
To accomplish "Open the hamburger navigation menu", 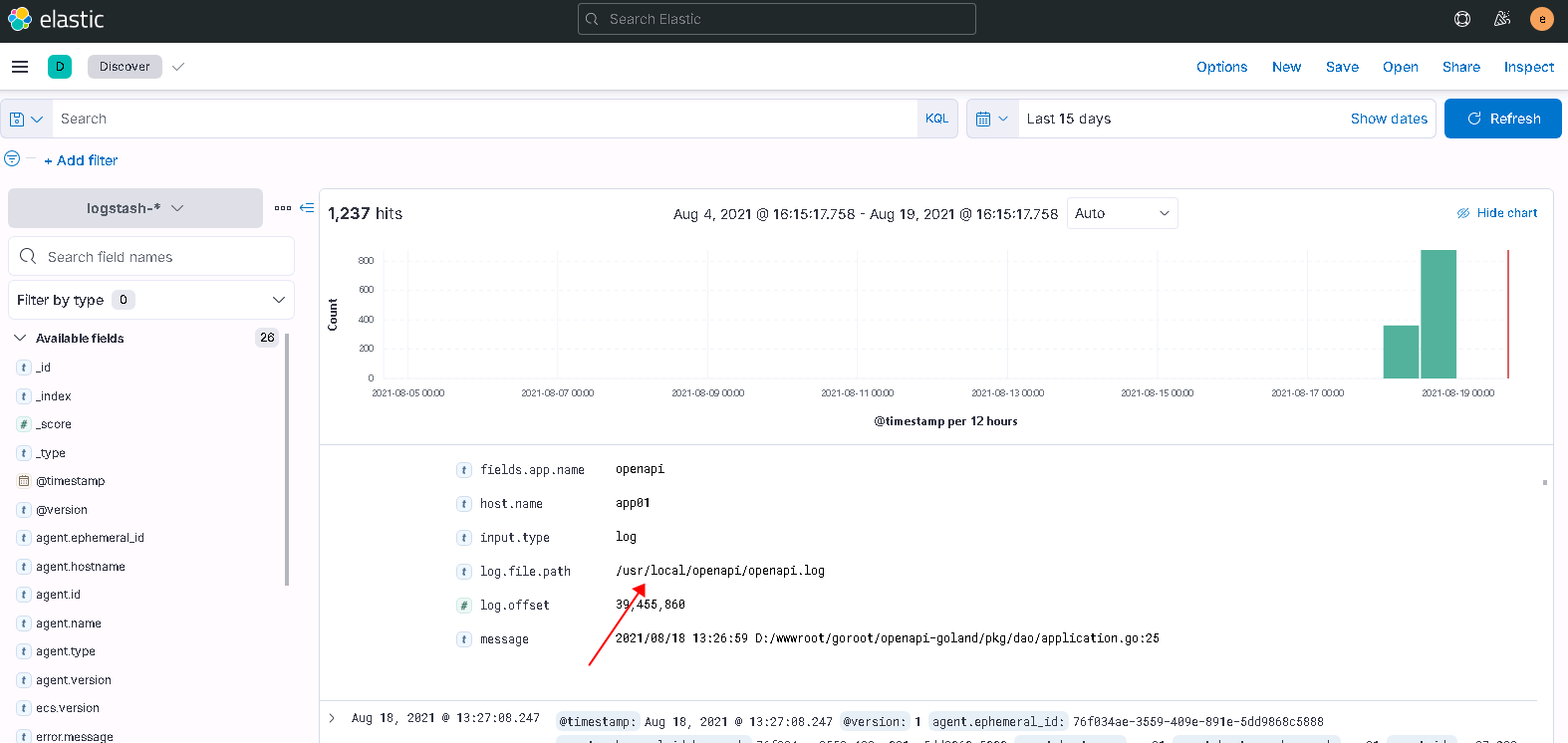I will coord(20,67).
